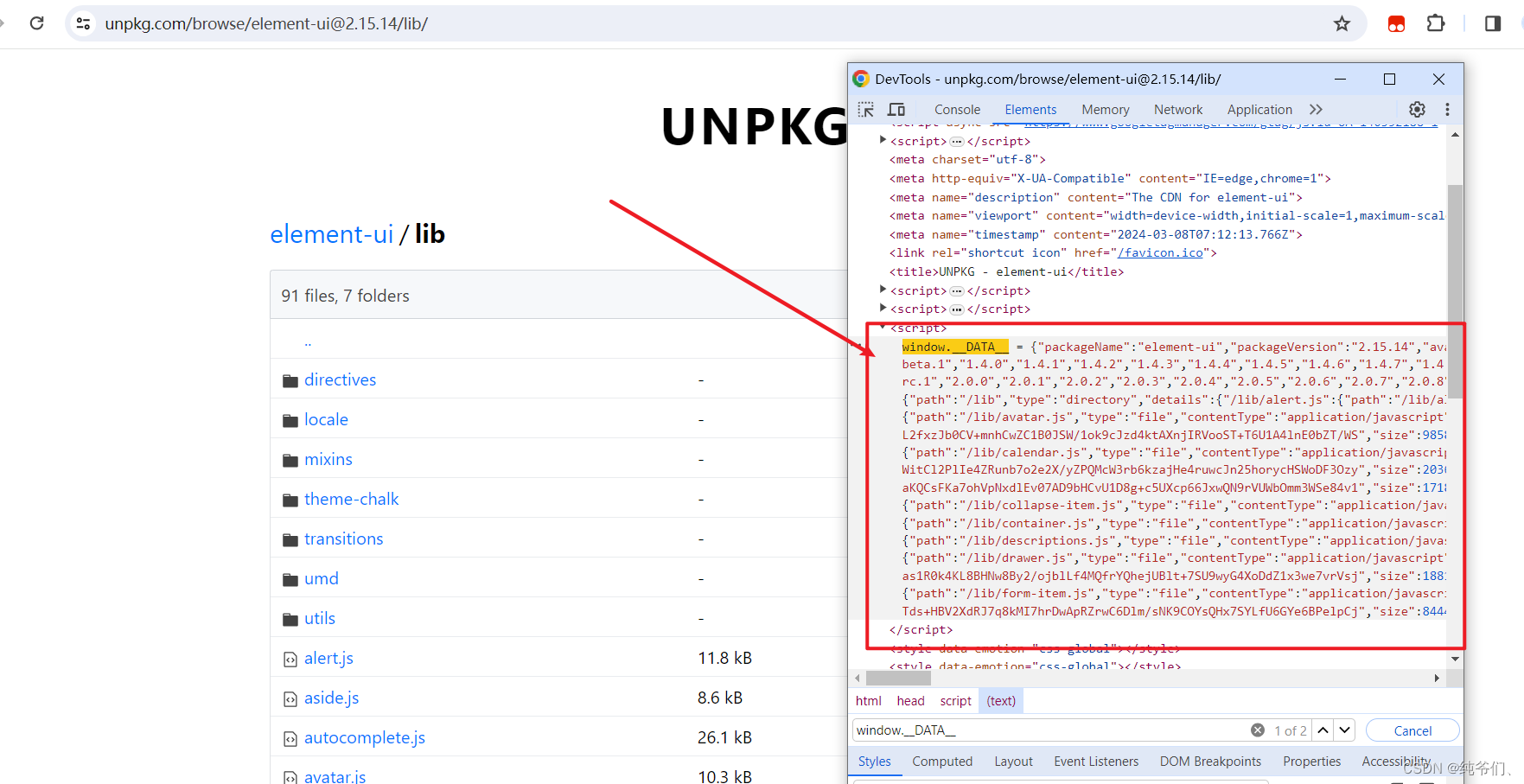
Task: Open the Extensions puzzle icon
Action: tap(1436, 23)
